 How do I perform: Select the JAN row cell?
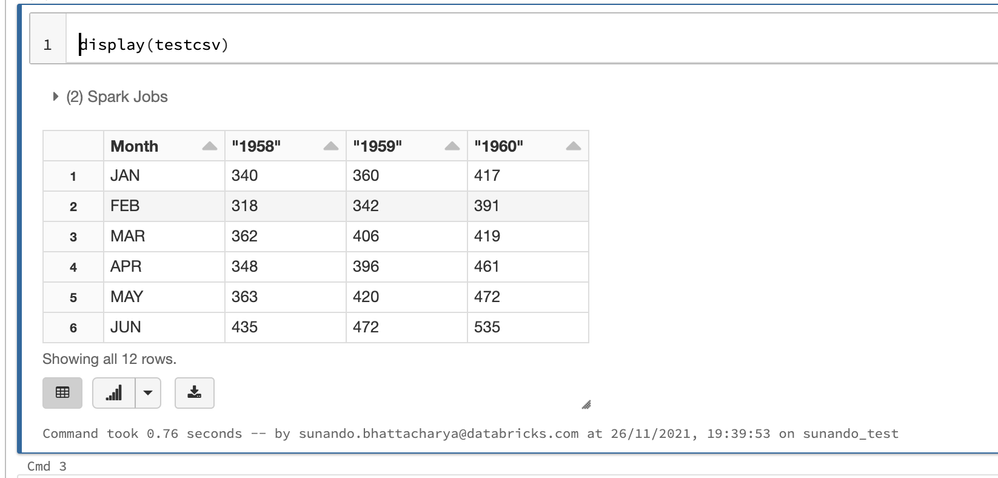coord(125,176)
